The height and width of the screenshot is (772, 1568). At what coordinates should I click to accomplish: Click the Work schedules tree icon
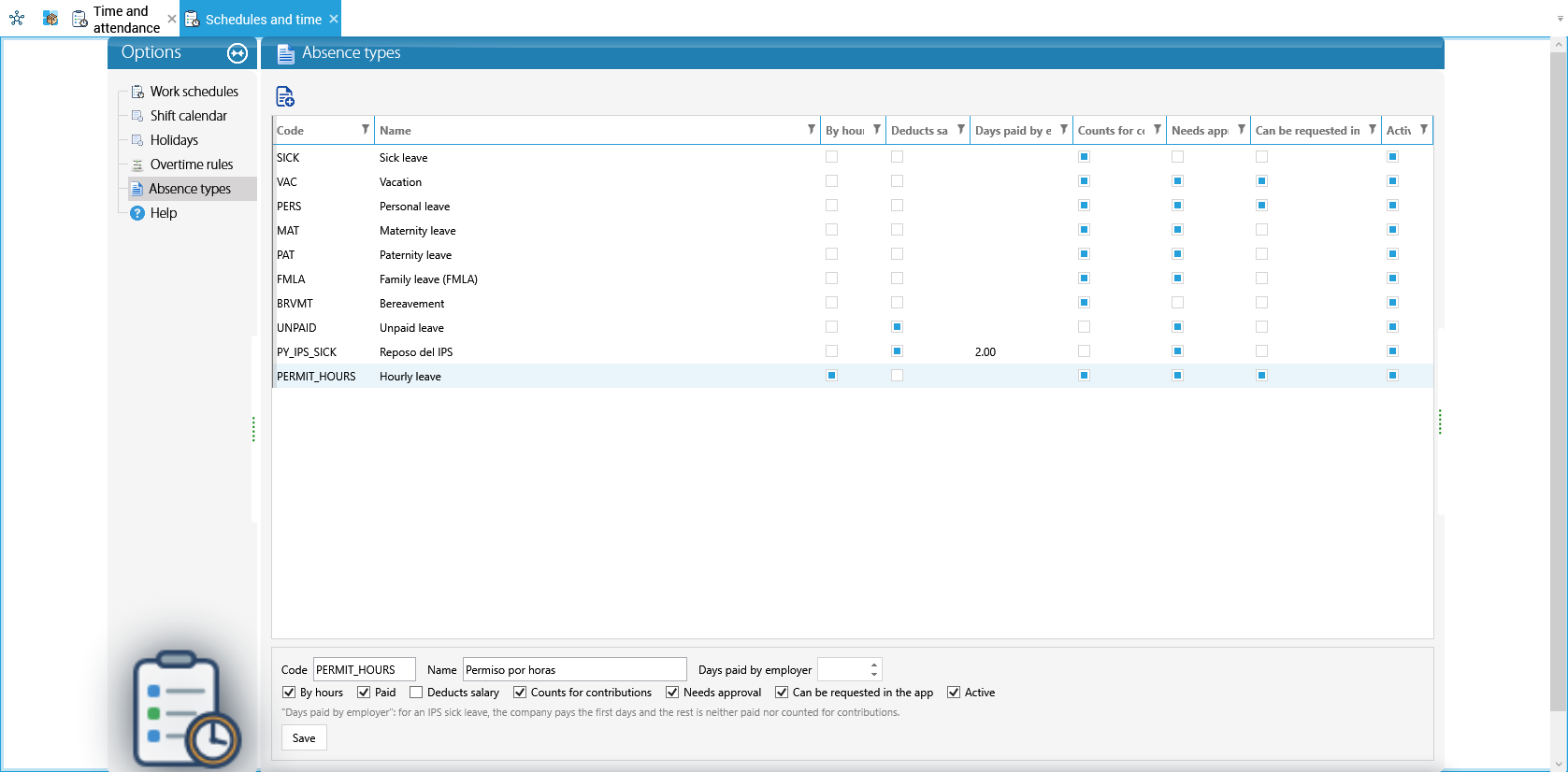[x=137, y=92]
